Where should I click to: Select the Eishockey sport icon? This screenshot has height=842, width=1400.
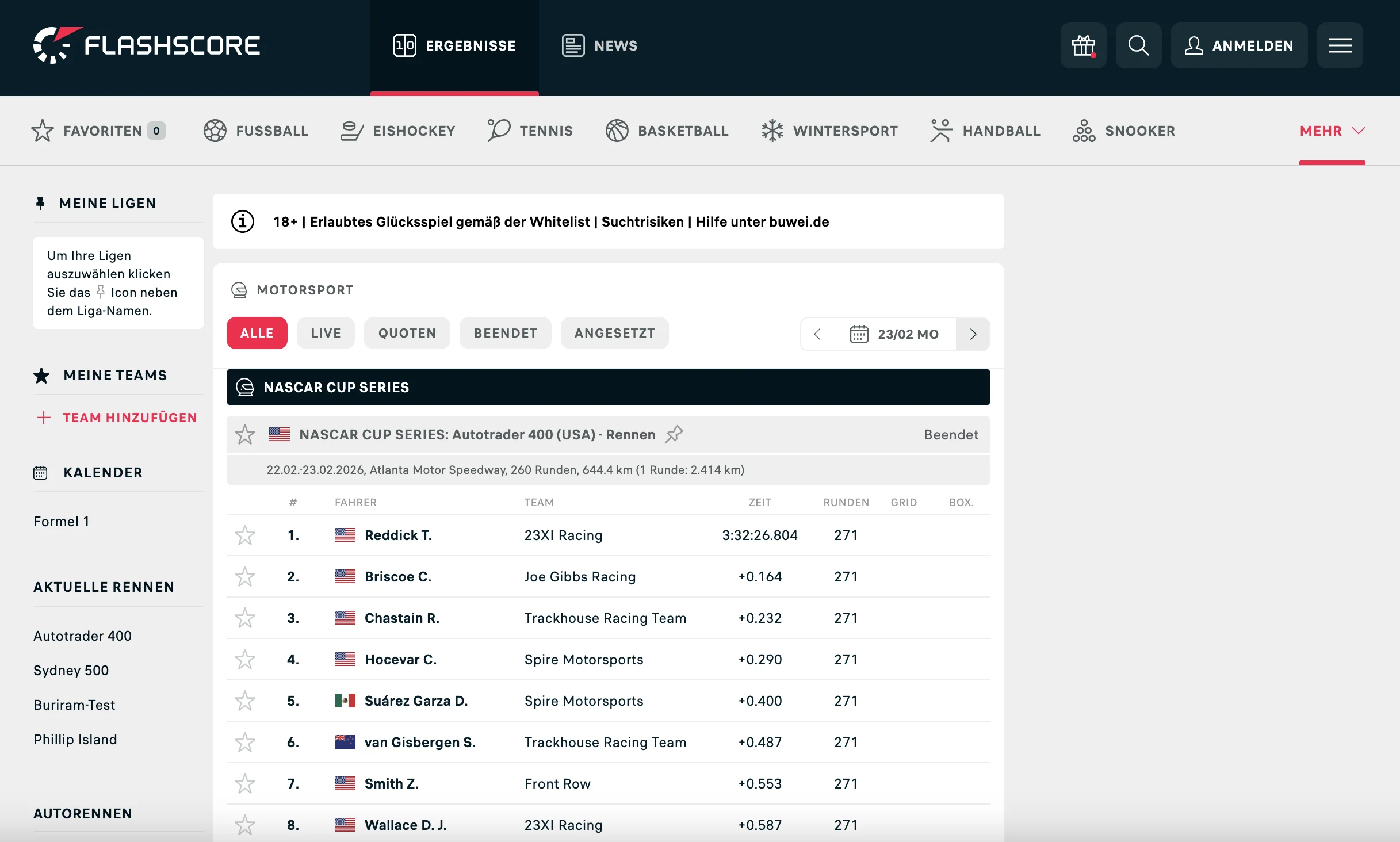[351, 131]
